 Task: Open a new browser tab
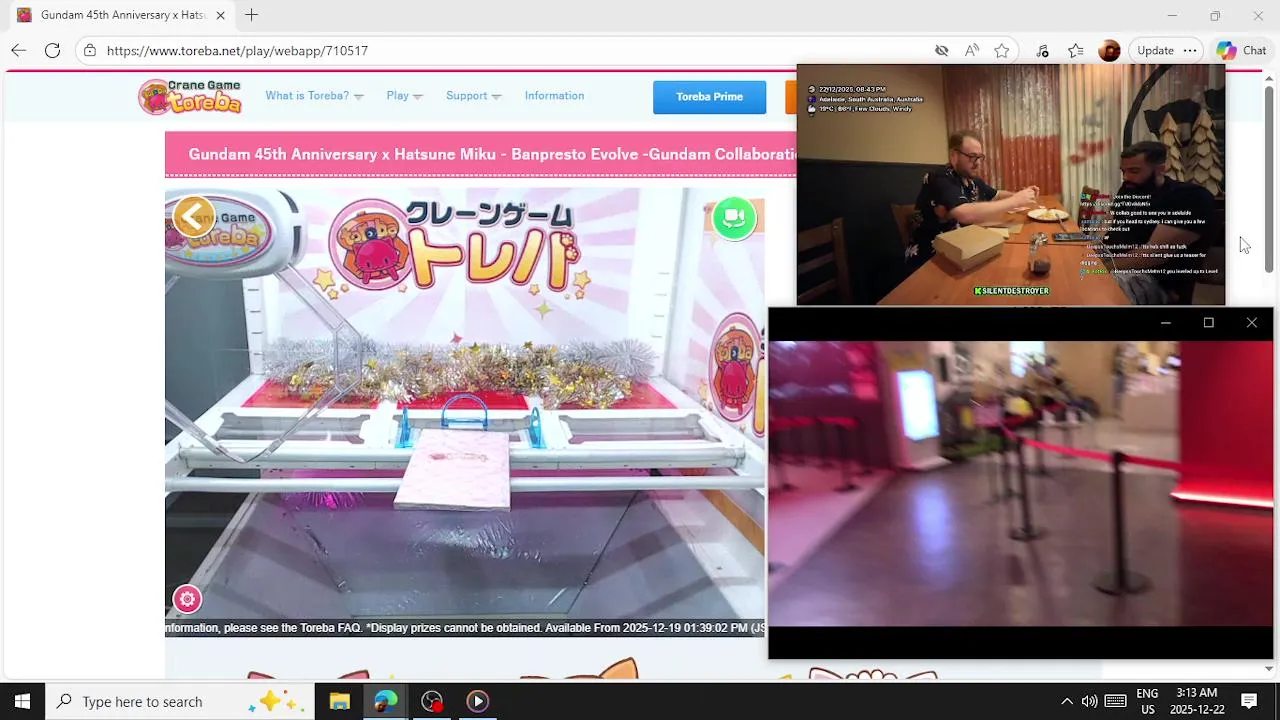click(x=251, y=15)
